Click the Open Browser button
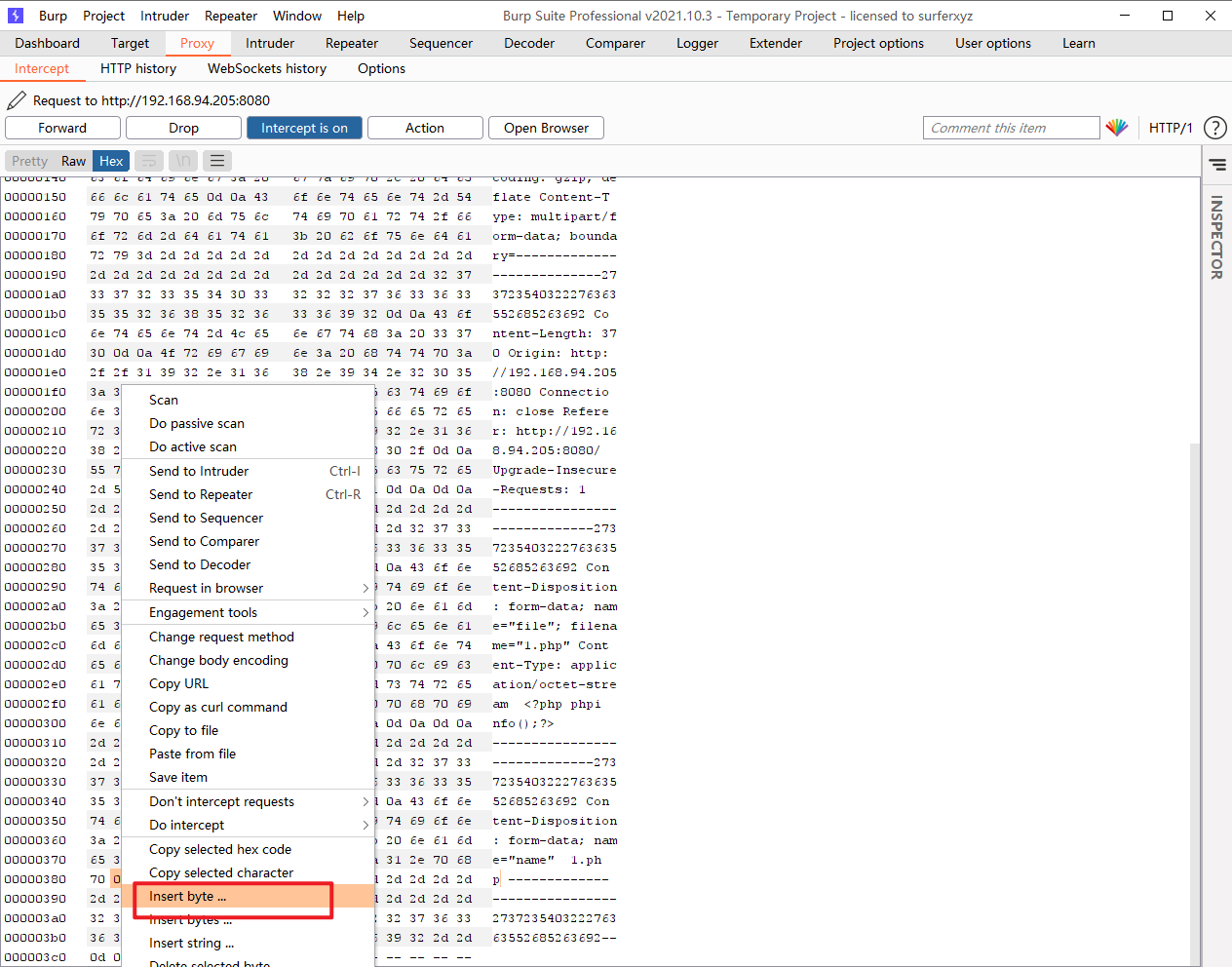 click(546, 128)
